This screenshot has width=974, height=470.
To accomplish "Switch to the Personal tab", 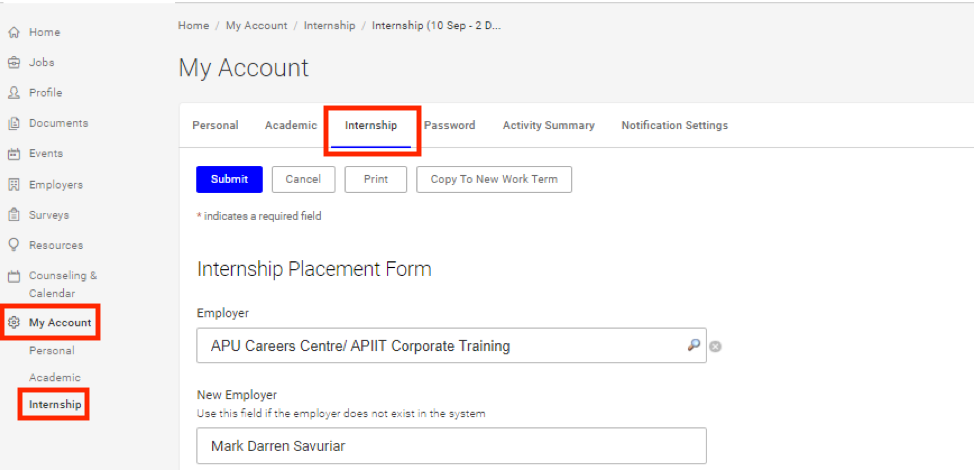I will (215, 126).
